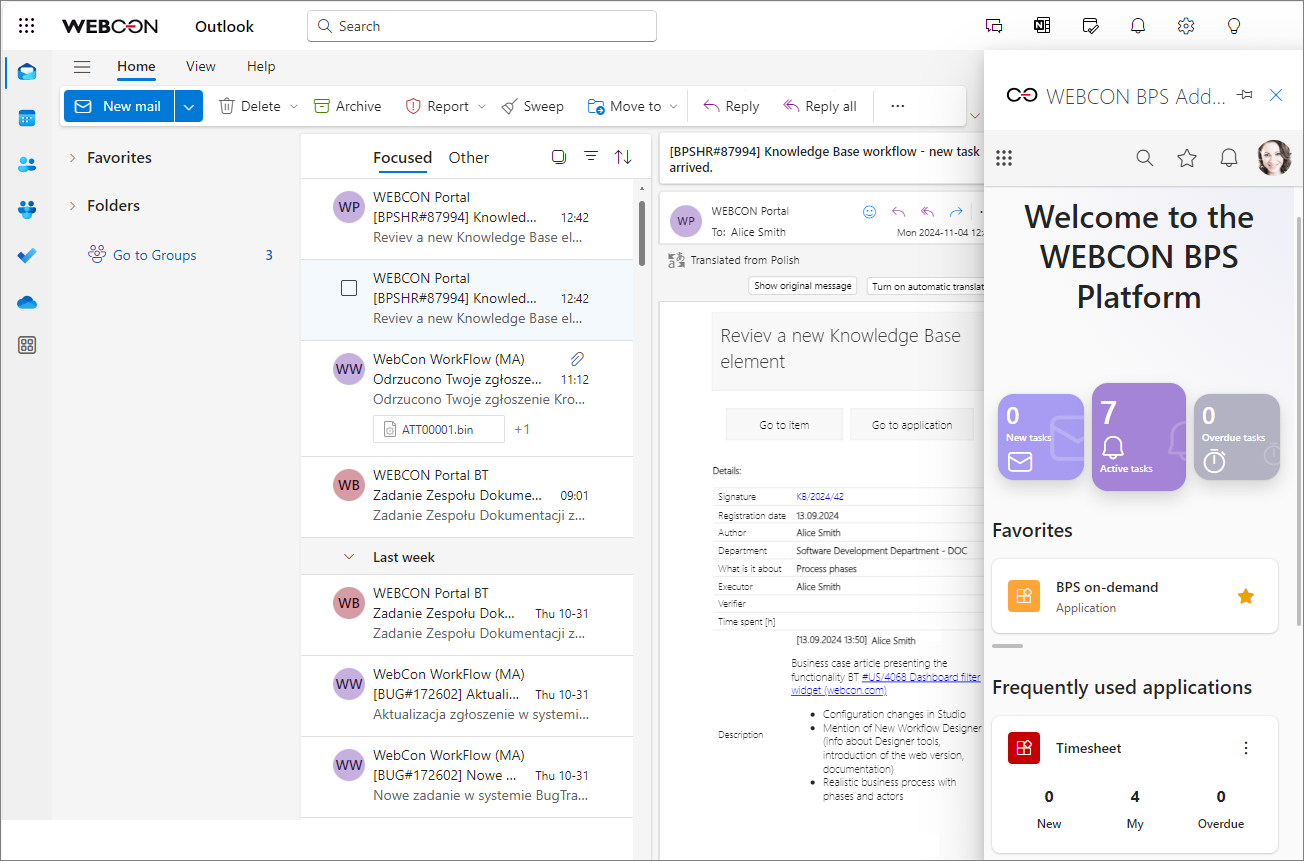
Task: Open the app launcher grid in Outlook
Action: click(27, 26)
